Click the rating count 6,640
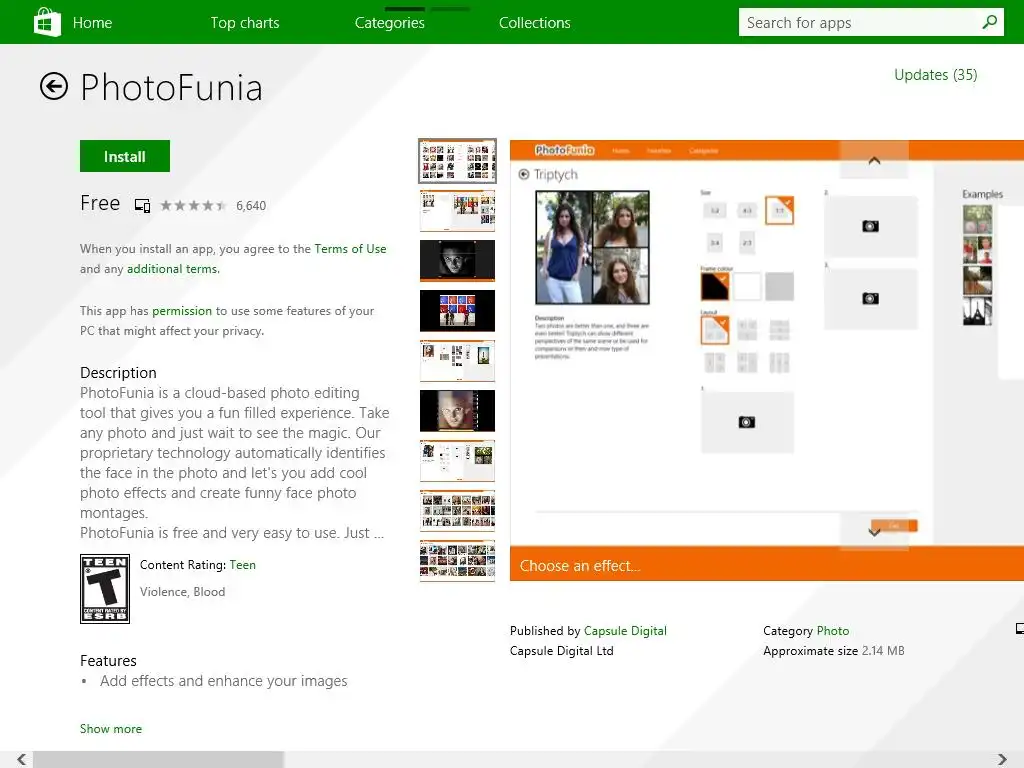The height and width of the screenshot is (768, 1024). (251, 206)
